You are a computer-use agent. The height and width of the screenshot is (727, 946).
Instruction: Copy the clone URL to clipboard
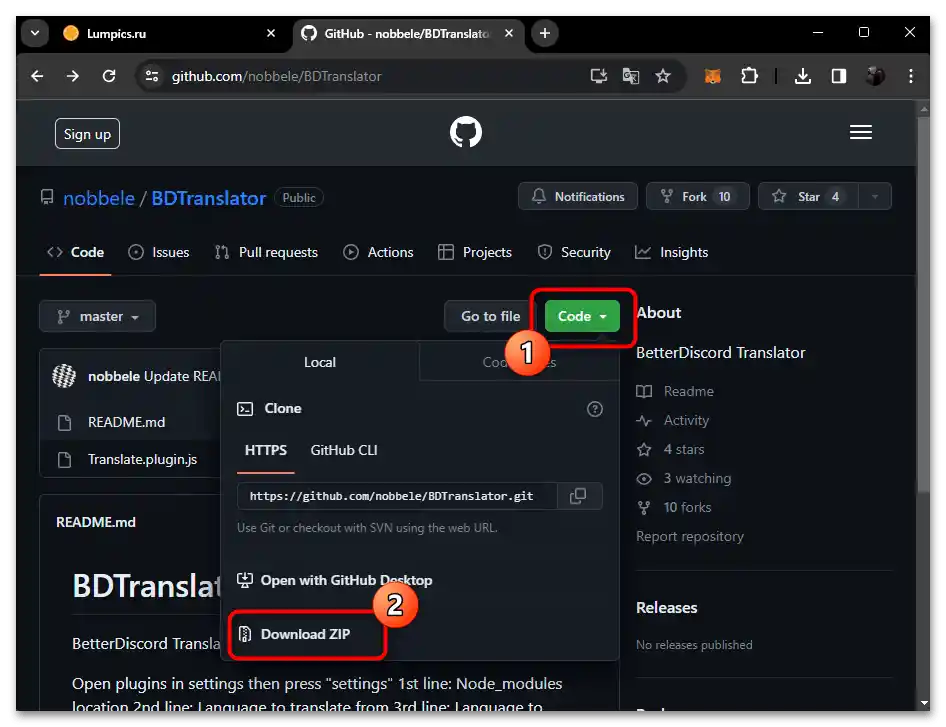point(578,496)
